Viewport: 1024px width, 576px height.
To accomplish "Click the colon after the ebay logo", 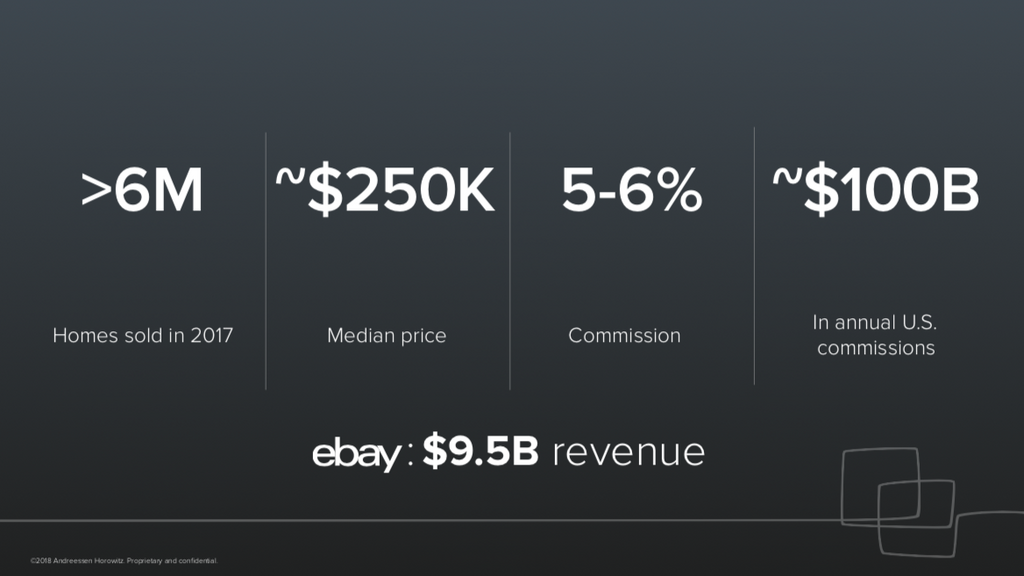I will 409,458.
